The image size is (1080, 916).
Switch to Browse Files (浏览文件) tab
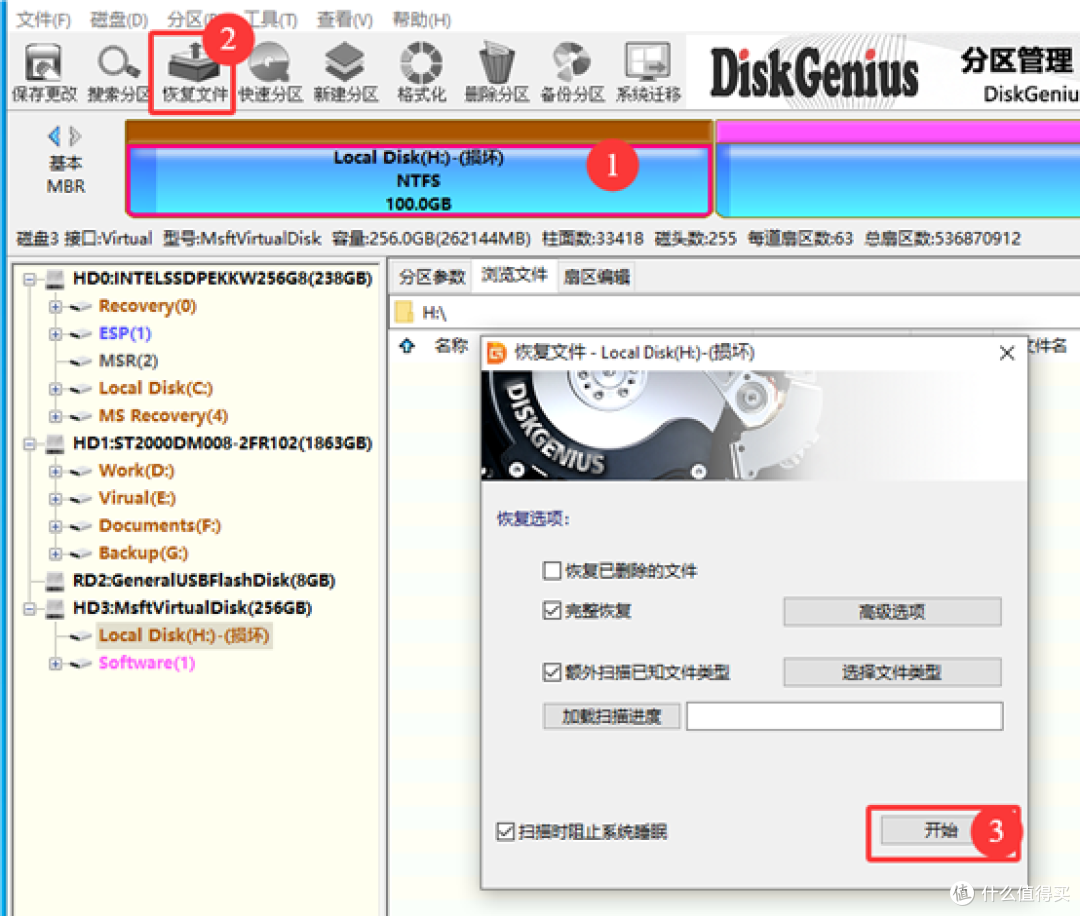point(515,275)
